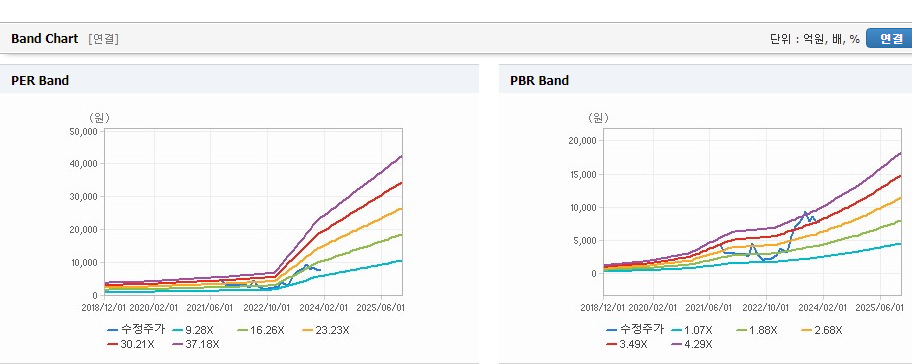The width and height of the screenshot is (912, 364).
Task: Toggle the 30.21X legend entry
Action: tap(130, 344)
